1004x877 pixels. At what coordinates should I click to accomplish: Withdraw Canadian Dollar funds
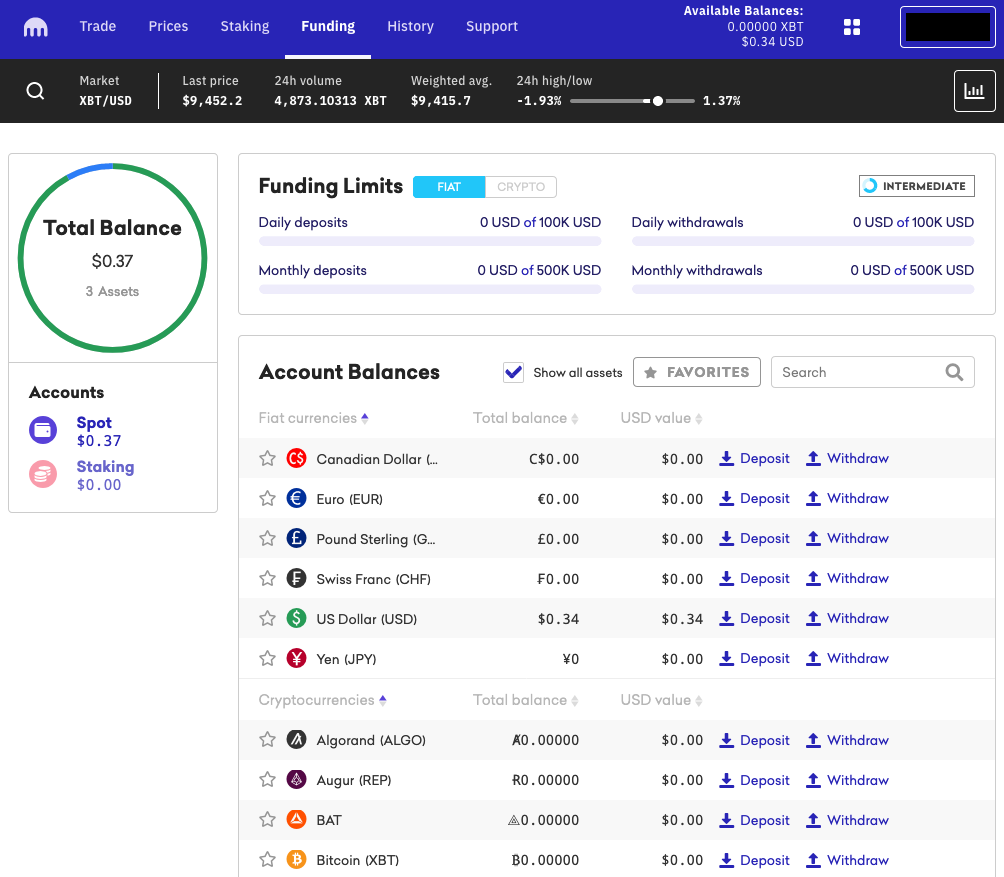coord(847,458)
